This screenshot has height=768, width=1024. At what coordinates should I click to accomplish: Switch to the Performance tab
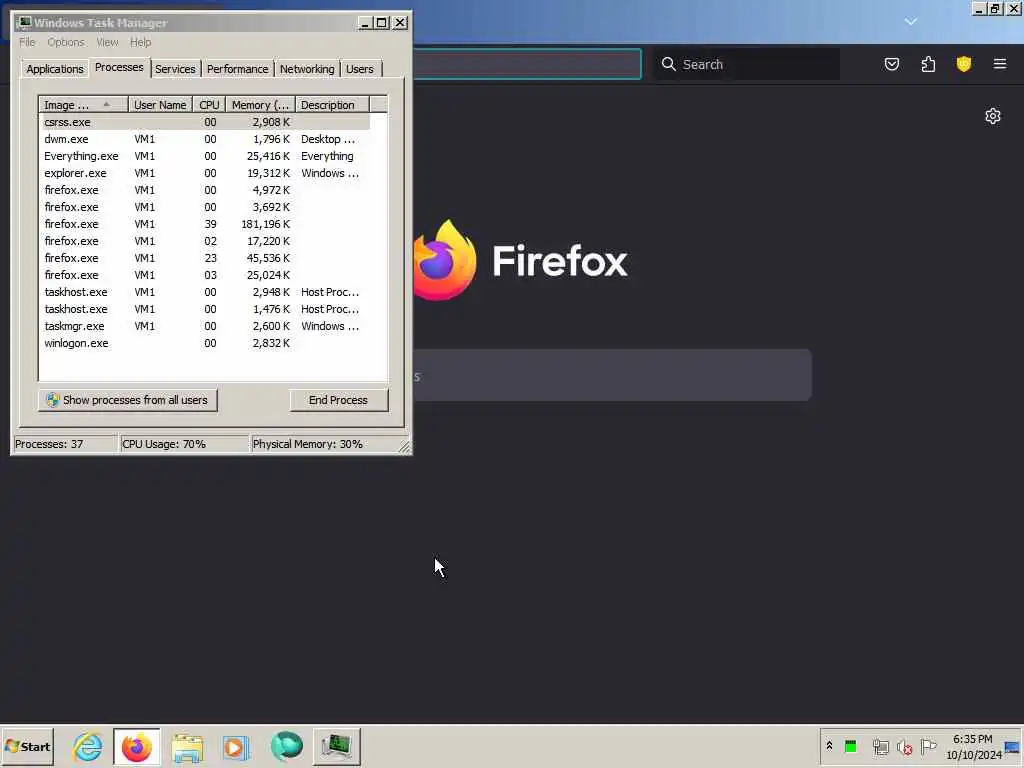pyautogui.click(x=238, y=69)
